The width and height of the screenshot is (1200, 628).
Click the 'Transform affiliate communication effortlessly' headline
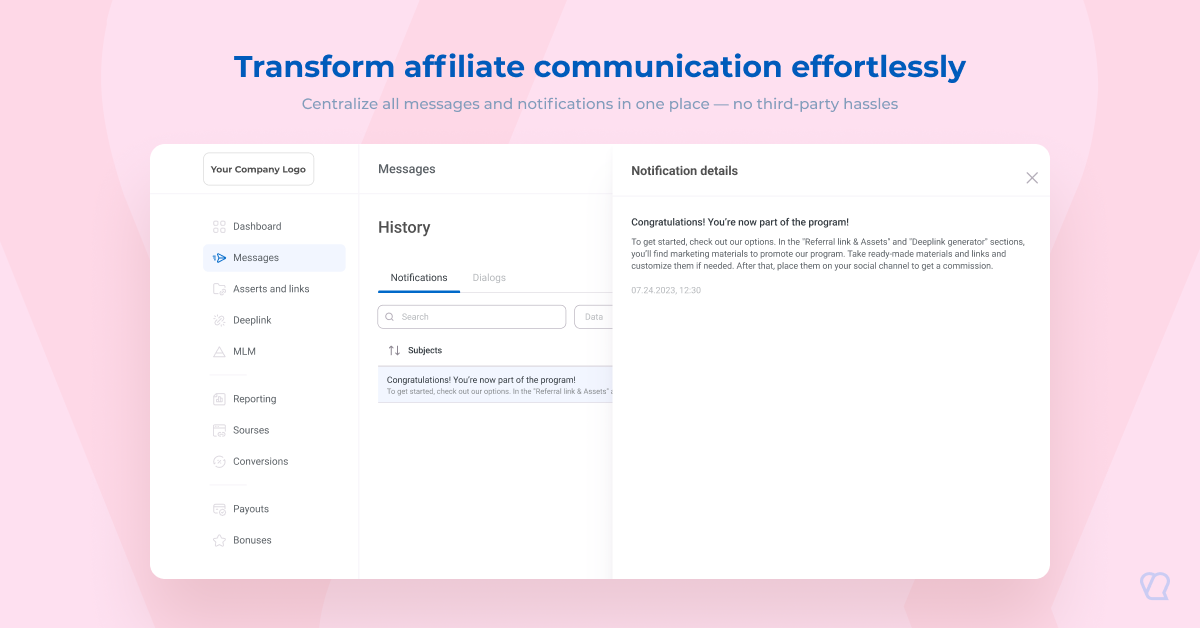600,67
